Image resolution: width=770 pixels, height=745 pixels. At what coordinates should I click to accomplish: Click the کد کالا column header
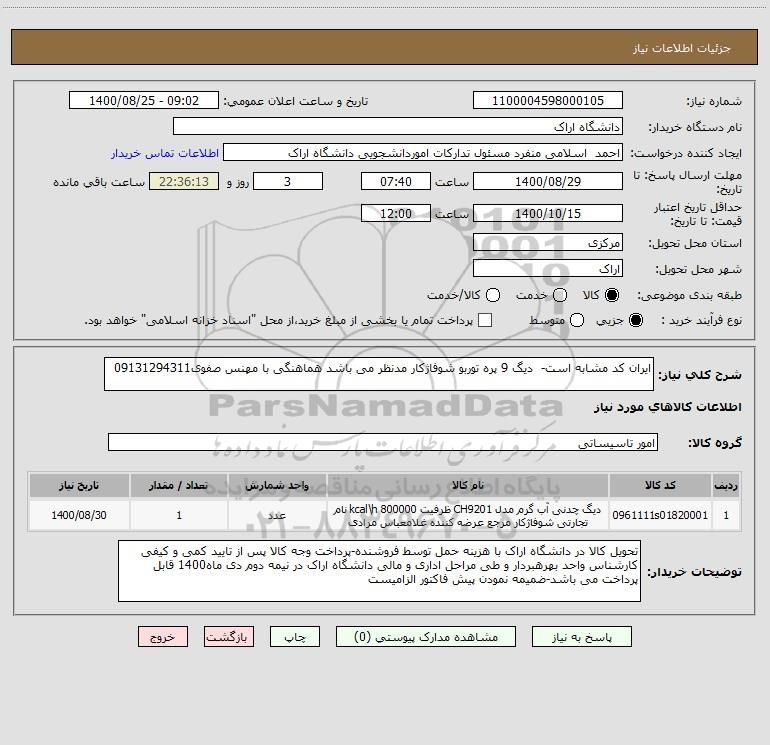(x=660, y=485)
